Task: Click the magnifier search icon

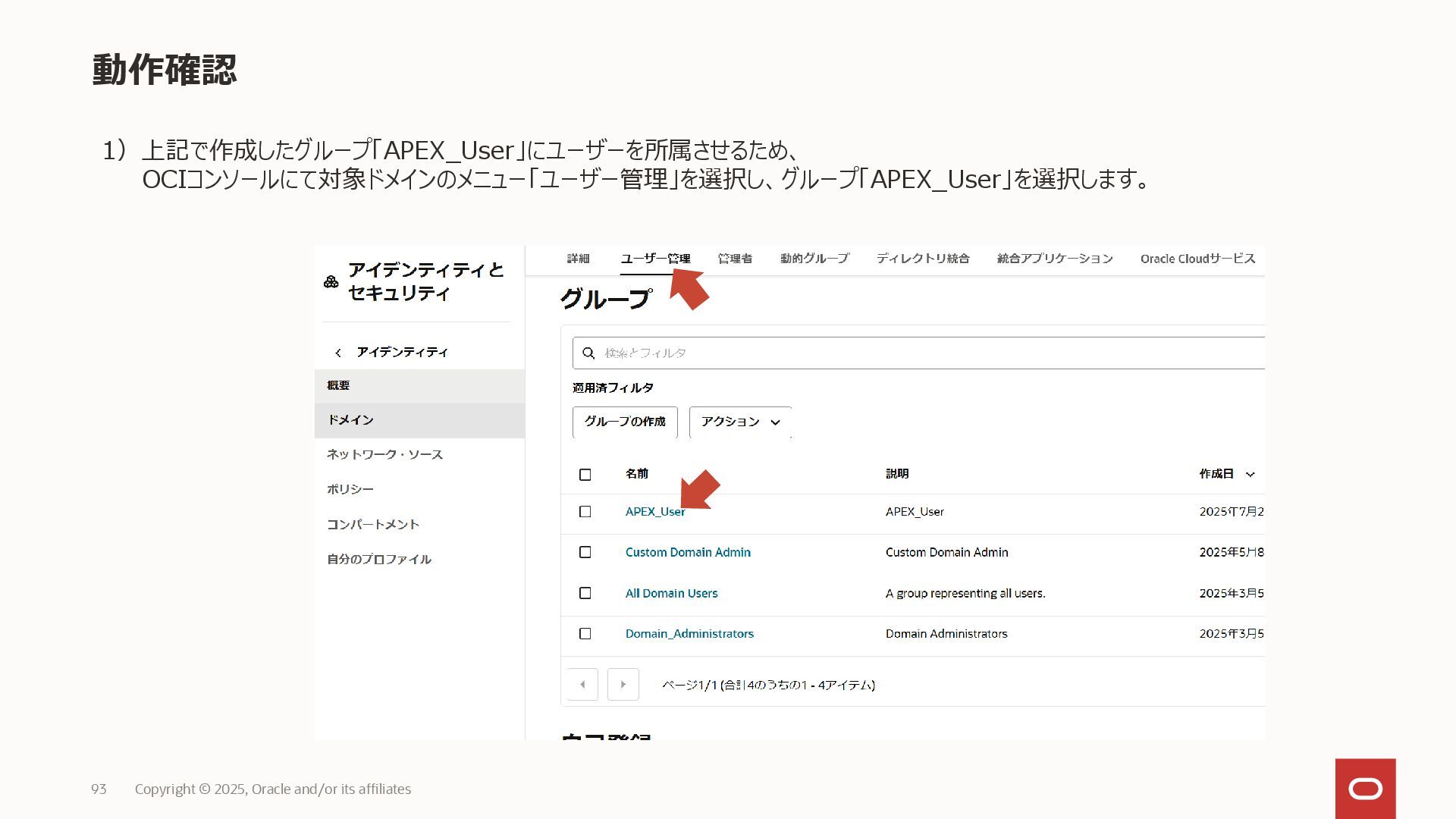Action: (x=588, y=353)
